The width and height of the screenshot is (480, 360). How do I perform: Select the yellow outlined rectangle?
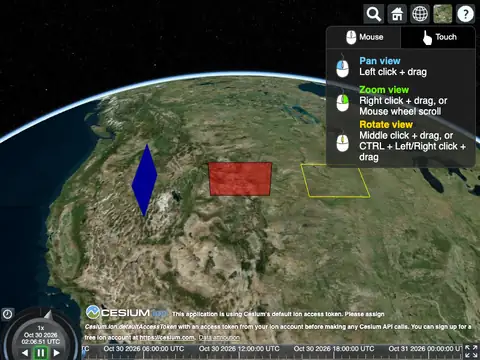coord(335,180)
